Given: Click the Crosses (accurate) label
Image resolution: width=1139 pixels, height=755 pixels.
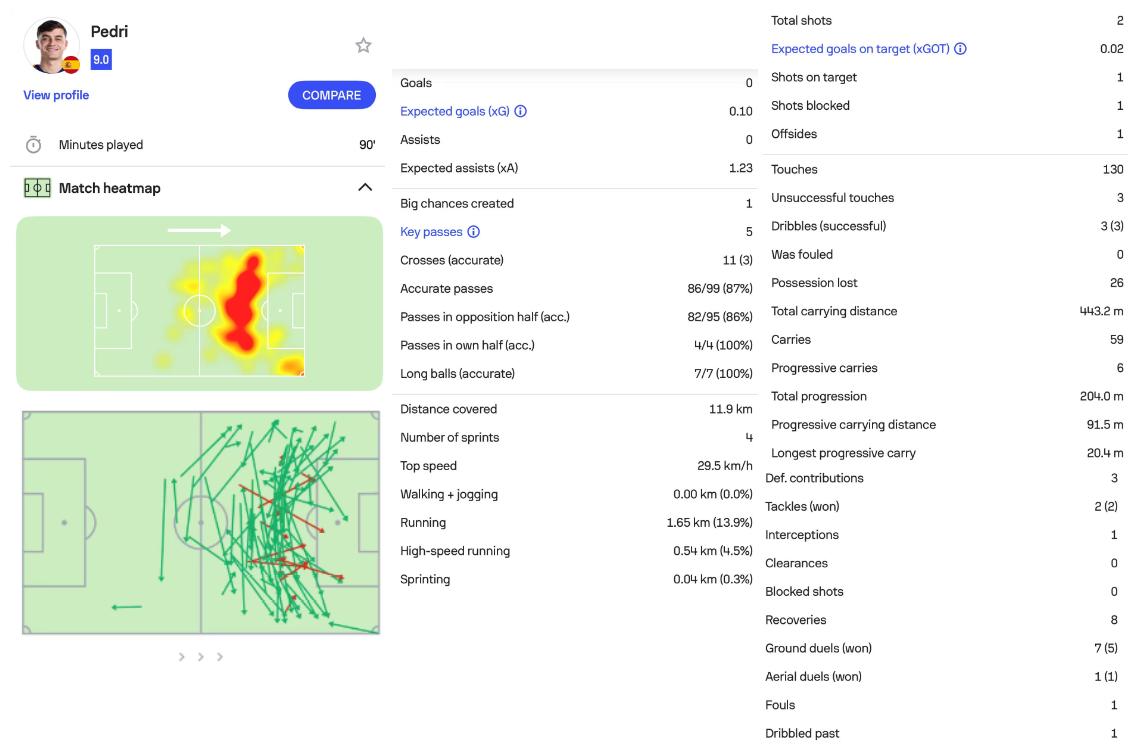Looking at the screenshot, I should pos(452,260).
